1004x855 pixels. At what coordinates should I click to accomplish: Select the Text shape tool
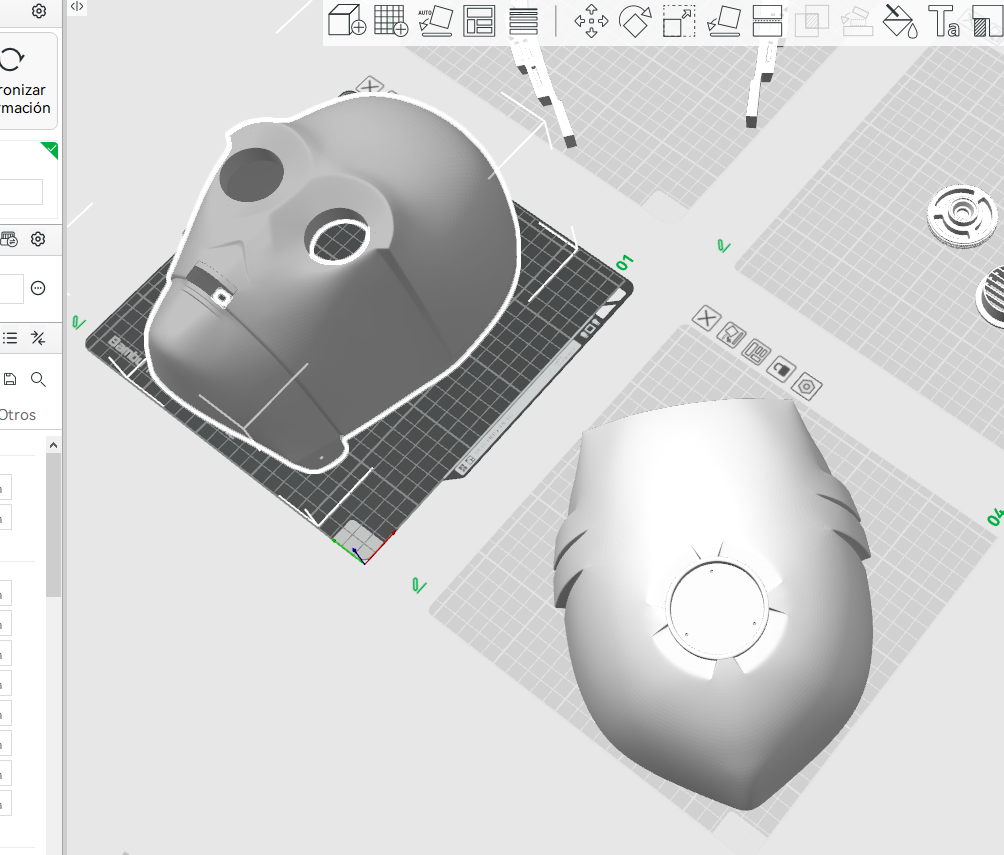944,20
